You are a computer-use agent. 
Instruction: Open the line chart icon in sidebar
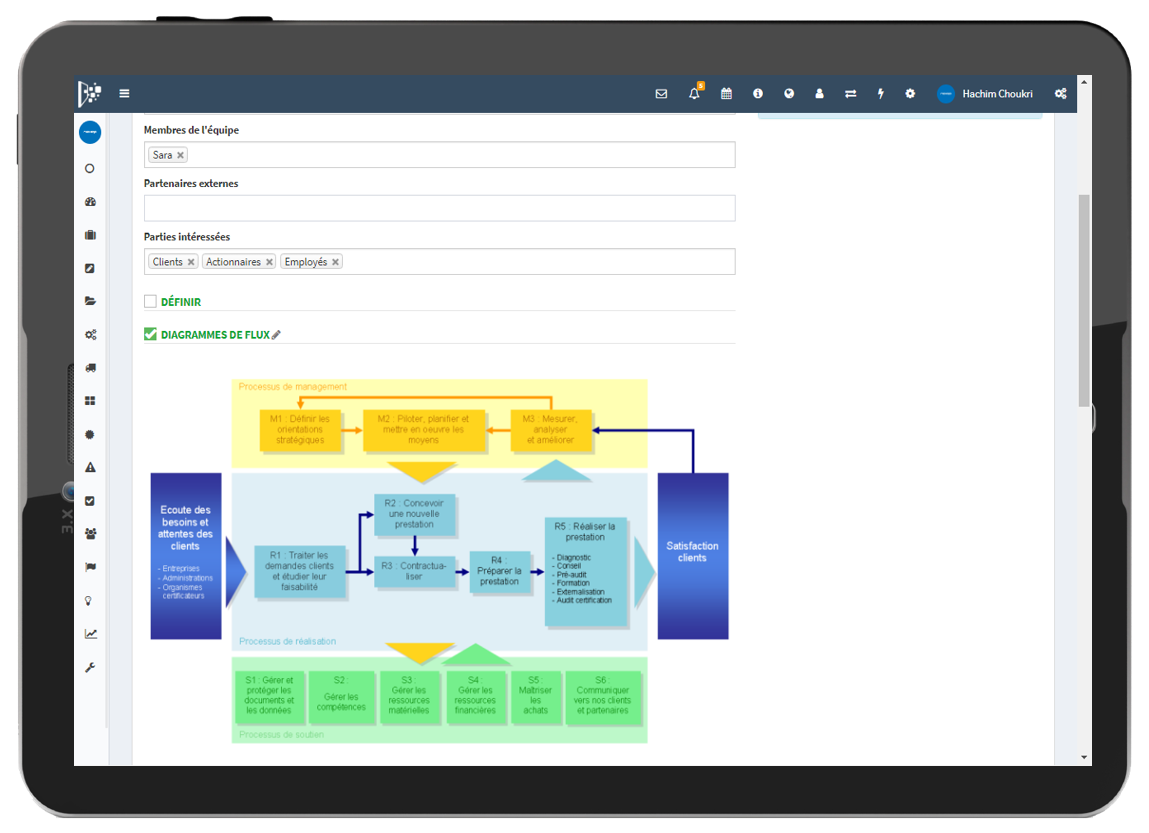(x=91, y=634)
